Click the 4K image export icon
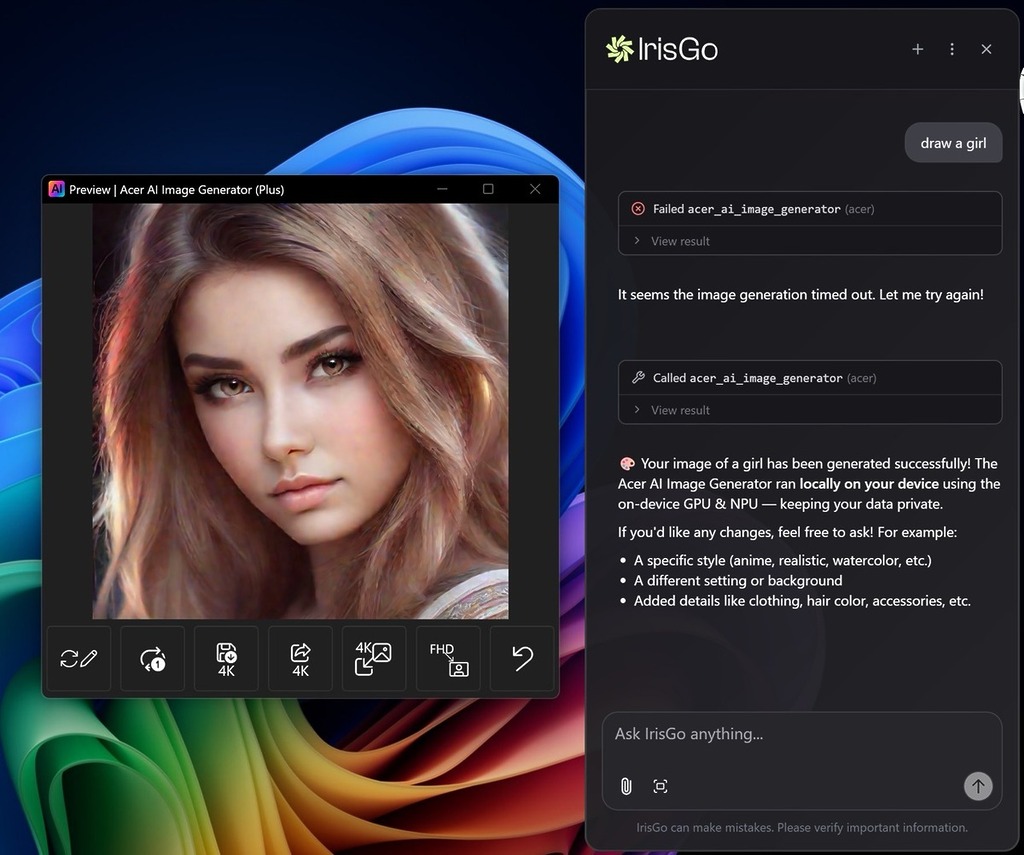 click(x=374, y=658)
